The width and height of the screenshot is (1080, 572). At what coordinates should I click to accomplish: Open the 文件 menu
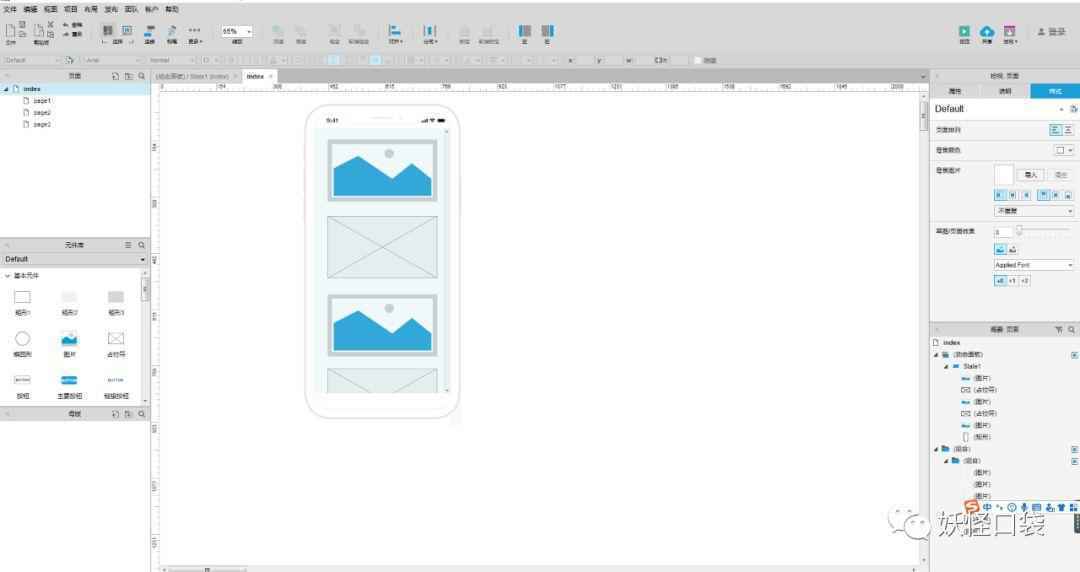(10, 9)
